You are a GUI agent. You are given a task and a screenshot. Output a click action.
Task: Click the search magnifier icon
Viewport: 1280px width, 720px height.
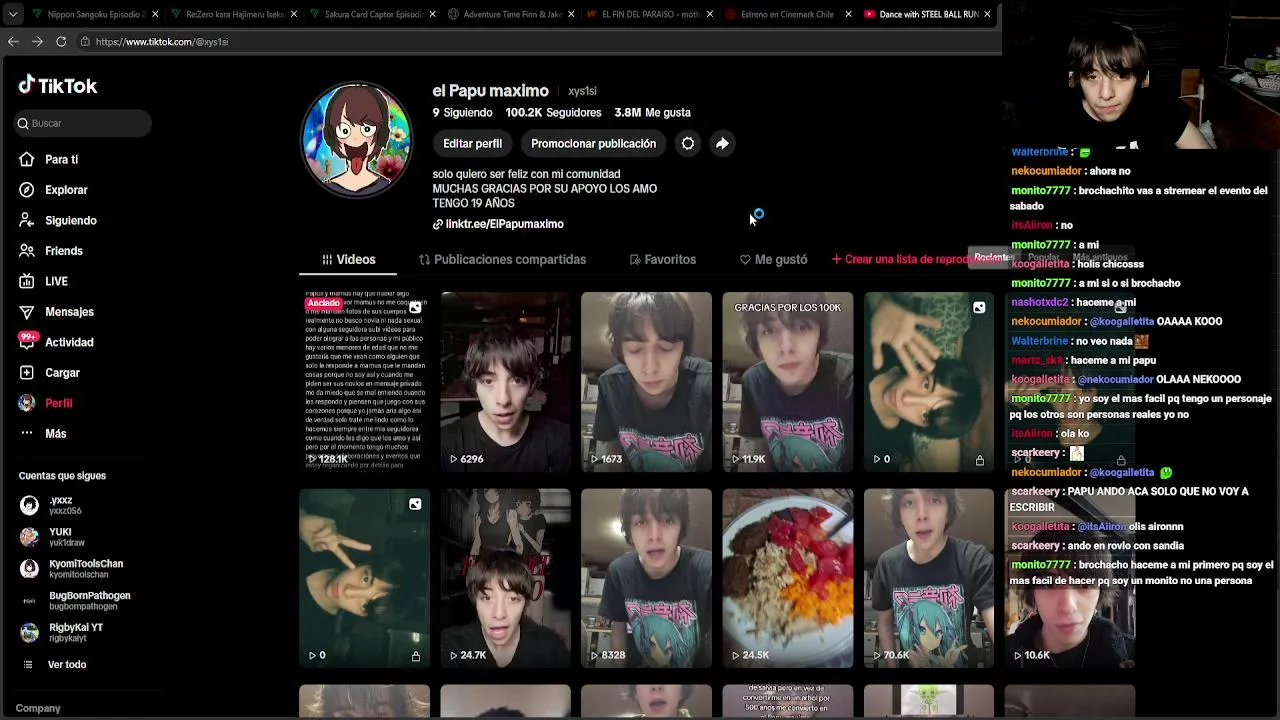tap(23, 123)
